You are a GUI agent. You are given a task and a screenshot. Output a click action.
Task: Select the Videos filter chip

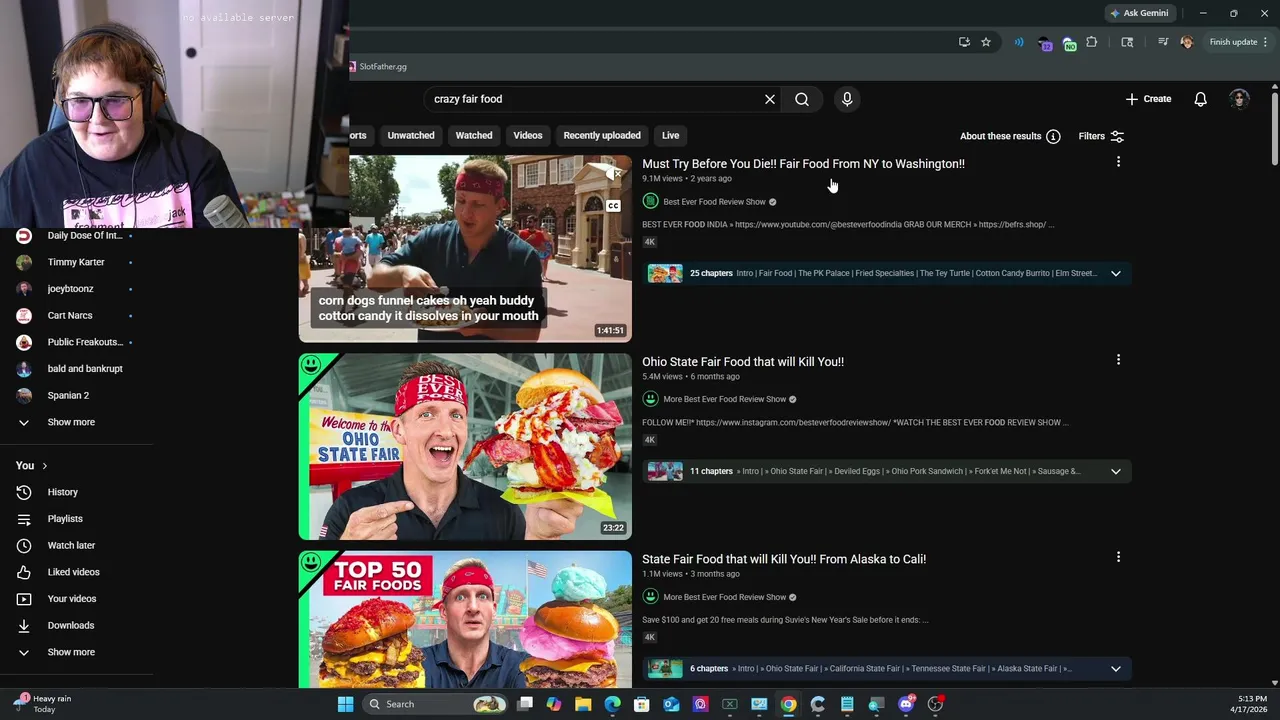pyautogui.click(x=528, y=135)
